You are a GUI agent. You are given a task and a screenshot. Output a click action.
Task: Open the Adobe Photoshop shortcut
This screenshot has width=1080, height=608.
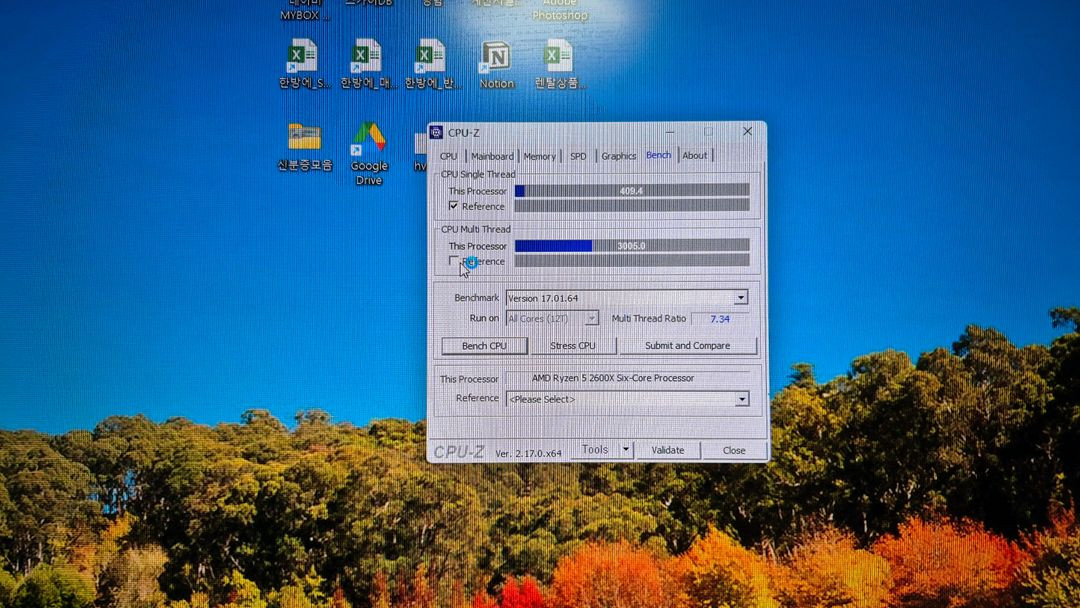tap(558, 10)
